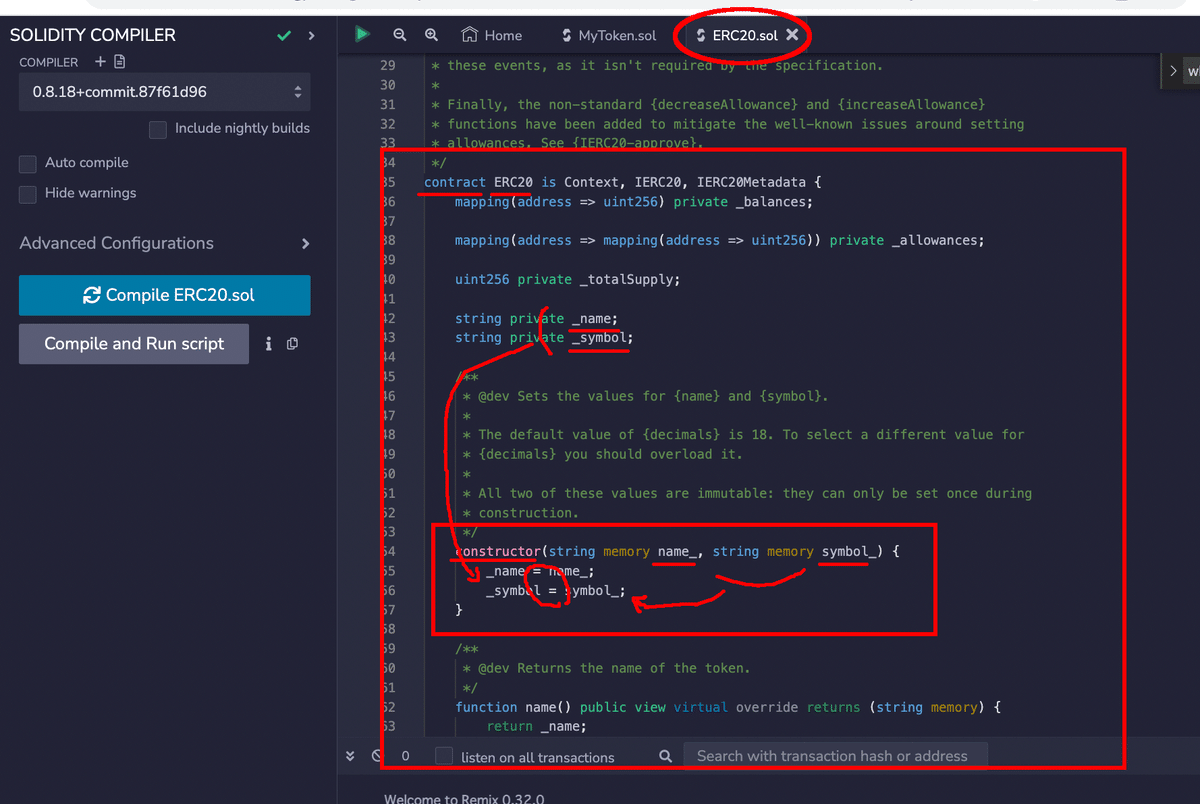Screen dimensions: 1200x804
Task: Enable Include nightly builds checkbox
Action: point(157,129)
